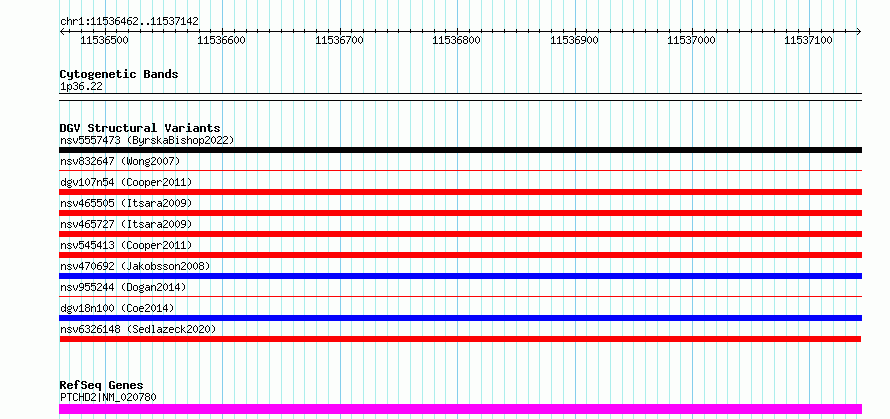The width and height of the screenshot is (890, 419).
Task: Click the blue dgv18n100 variant bar
Action: click(x=460, y=318)
